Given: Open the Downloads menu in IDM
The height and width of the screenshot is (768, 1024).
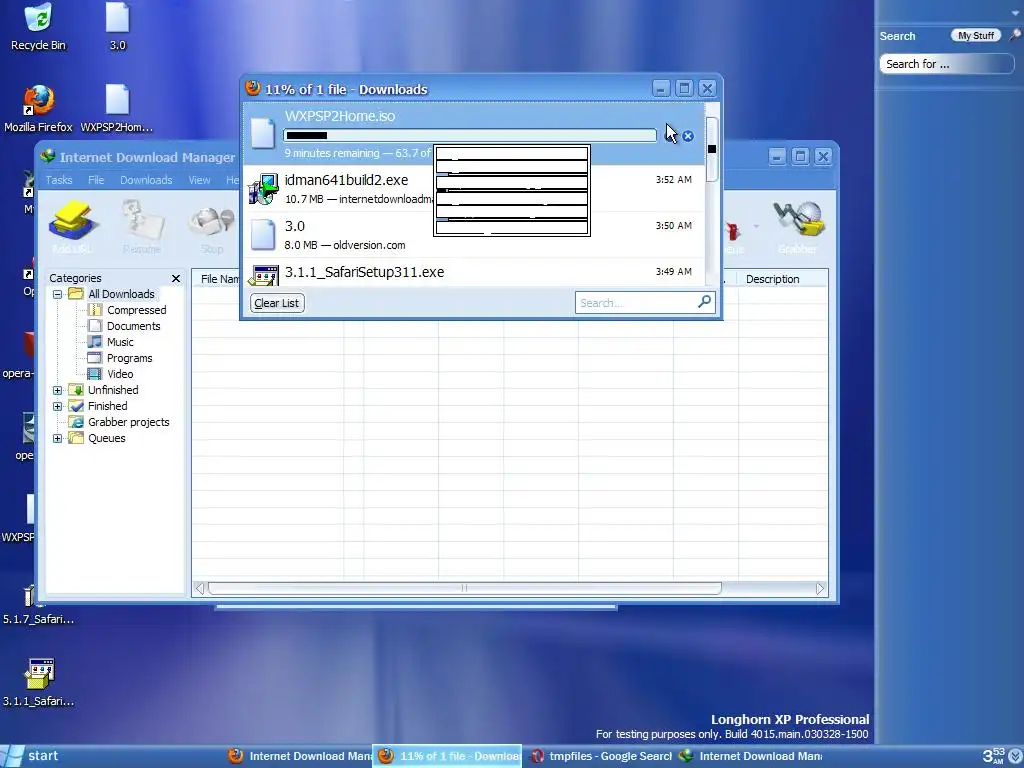Looking at the screenshot, I should click(x=146, y=180).
